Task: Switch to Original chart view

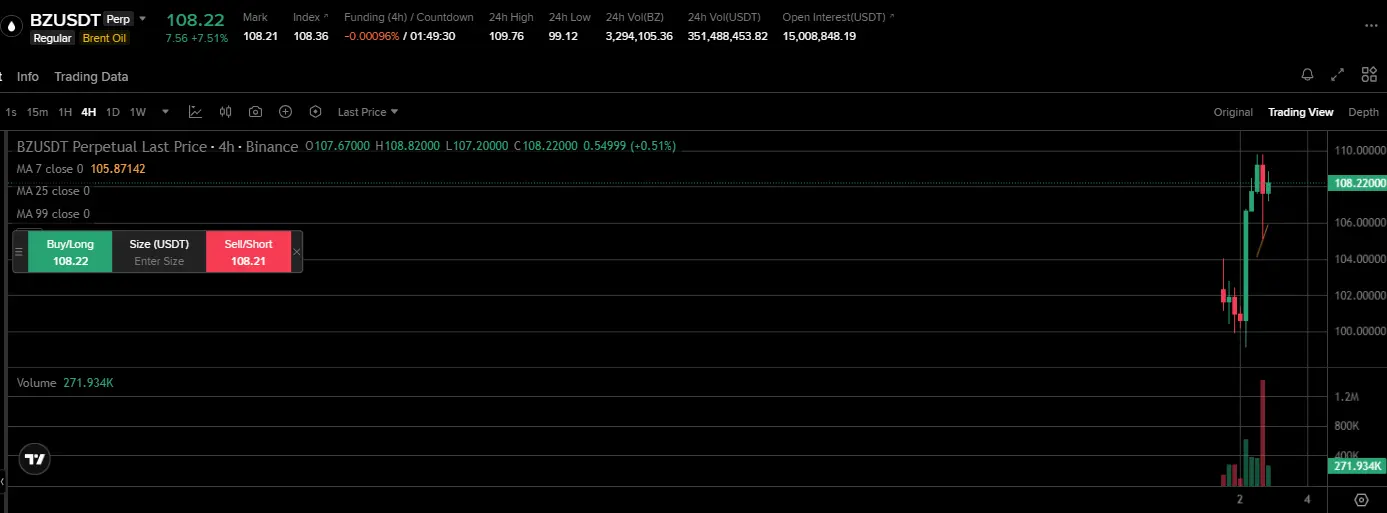Action: click(1233, 112)
